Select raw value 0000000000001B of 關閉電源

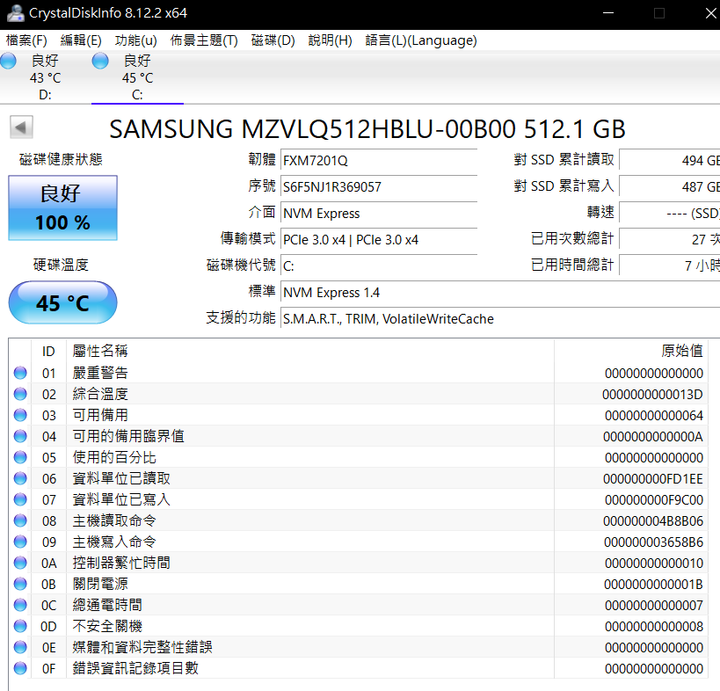click(653, 584)
